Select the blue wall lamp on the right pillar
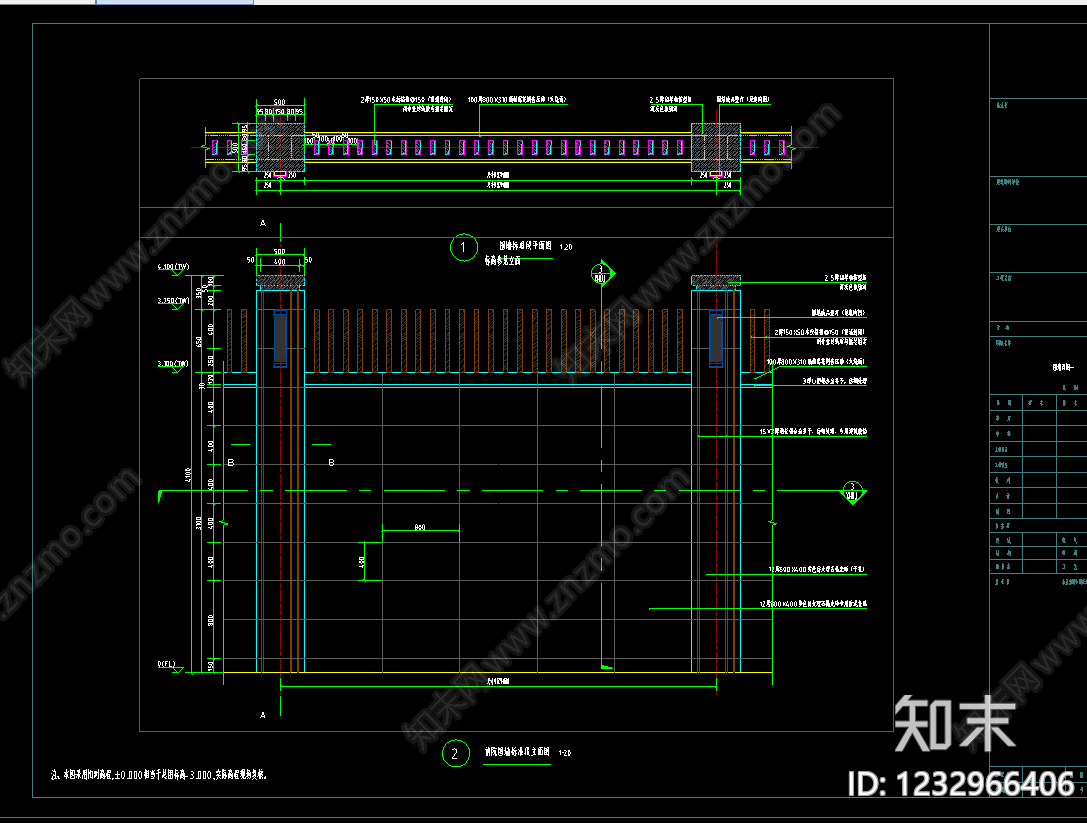This screenshot has height=823, width=1087. pos(716,338)
